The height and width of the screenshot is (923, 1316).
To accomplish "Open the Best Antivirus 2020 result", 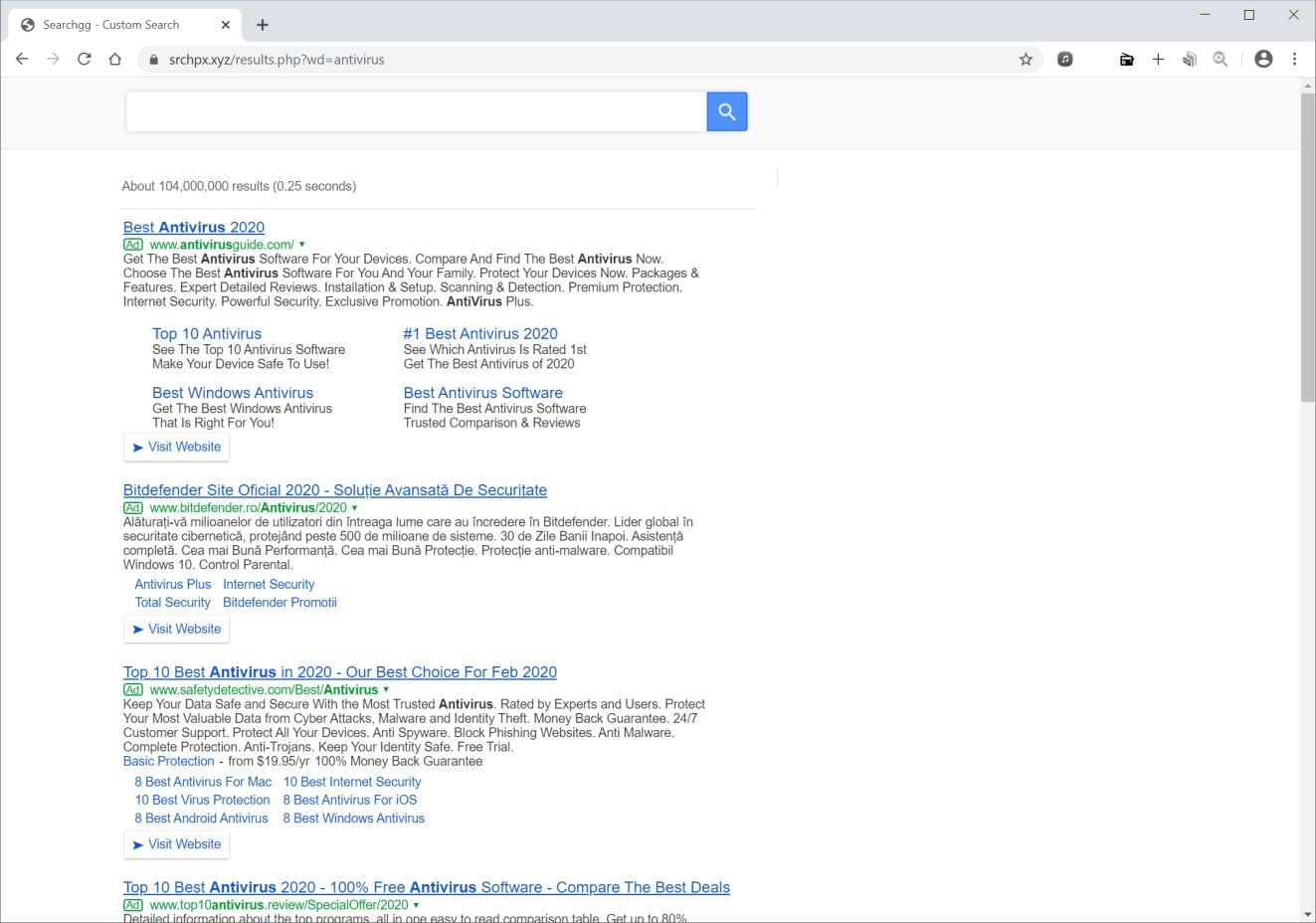I will click(x=194, y=228).
